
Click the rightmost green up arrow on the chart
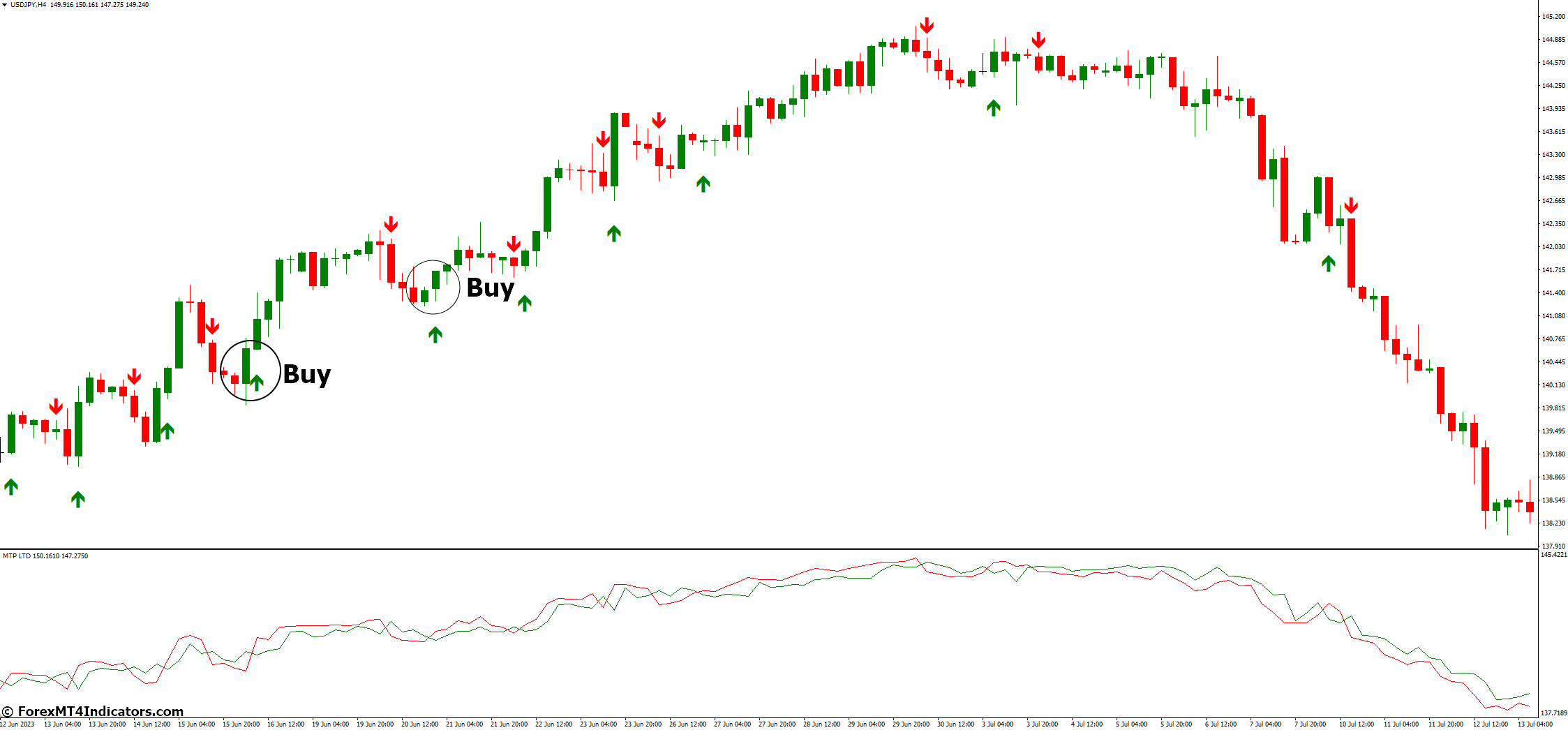tap(1328, 263)
